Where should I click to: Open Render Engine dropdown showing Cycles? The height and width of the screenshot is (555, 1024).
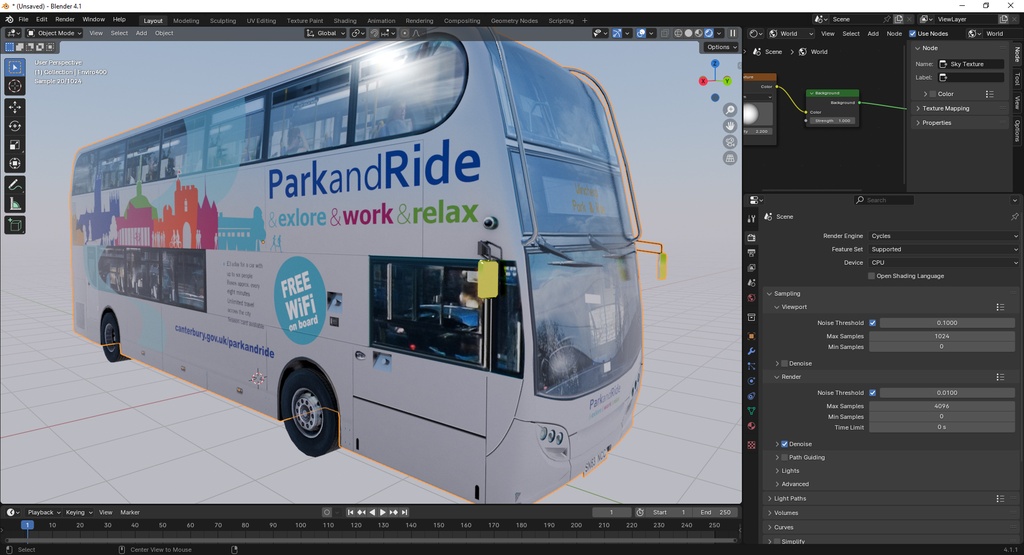[x=943, y=236]
